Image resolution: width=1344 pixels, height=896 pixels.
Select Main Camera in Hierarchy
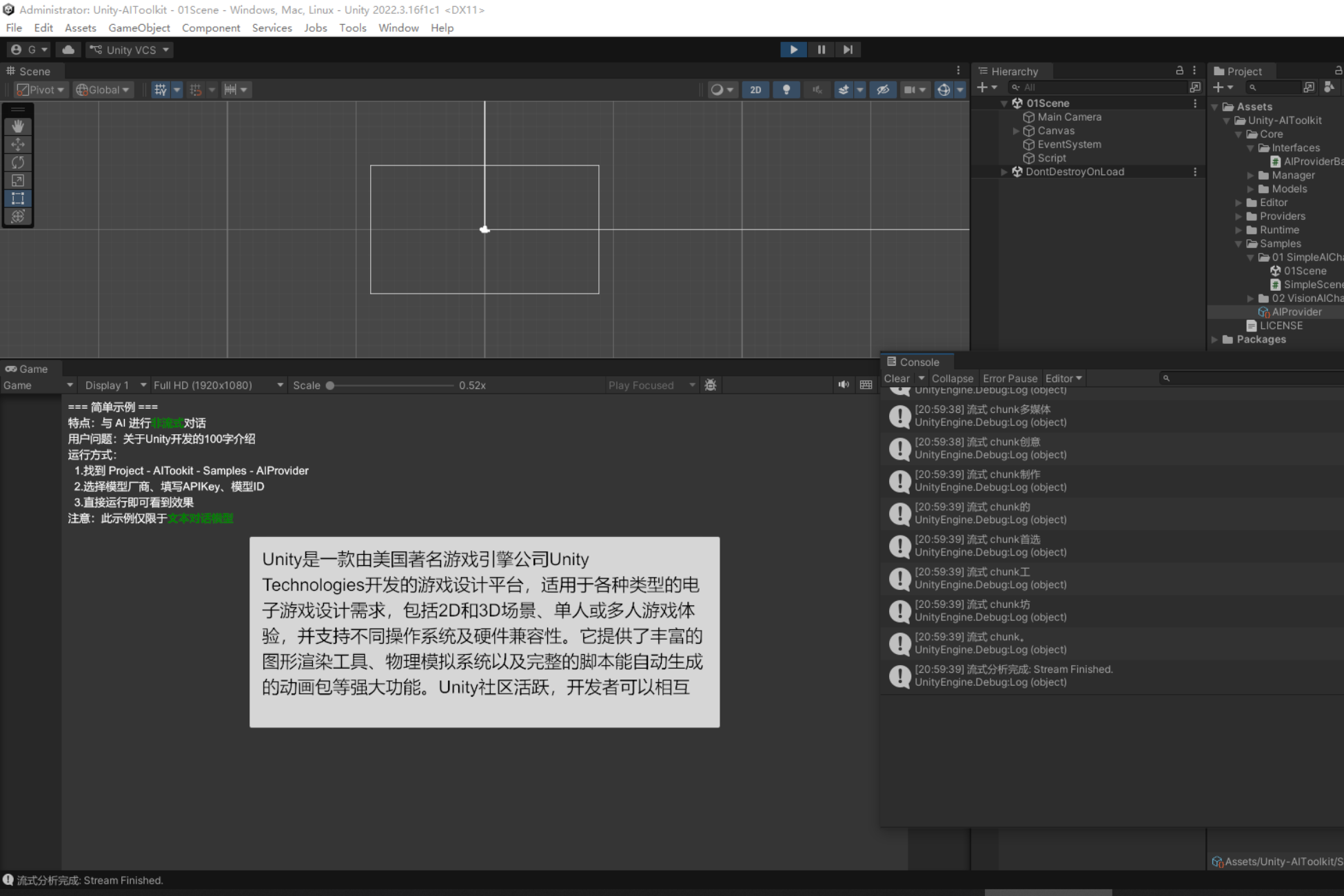tap(1069, 117)
